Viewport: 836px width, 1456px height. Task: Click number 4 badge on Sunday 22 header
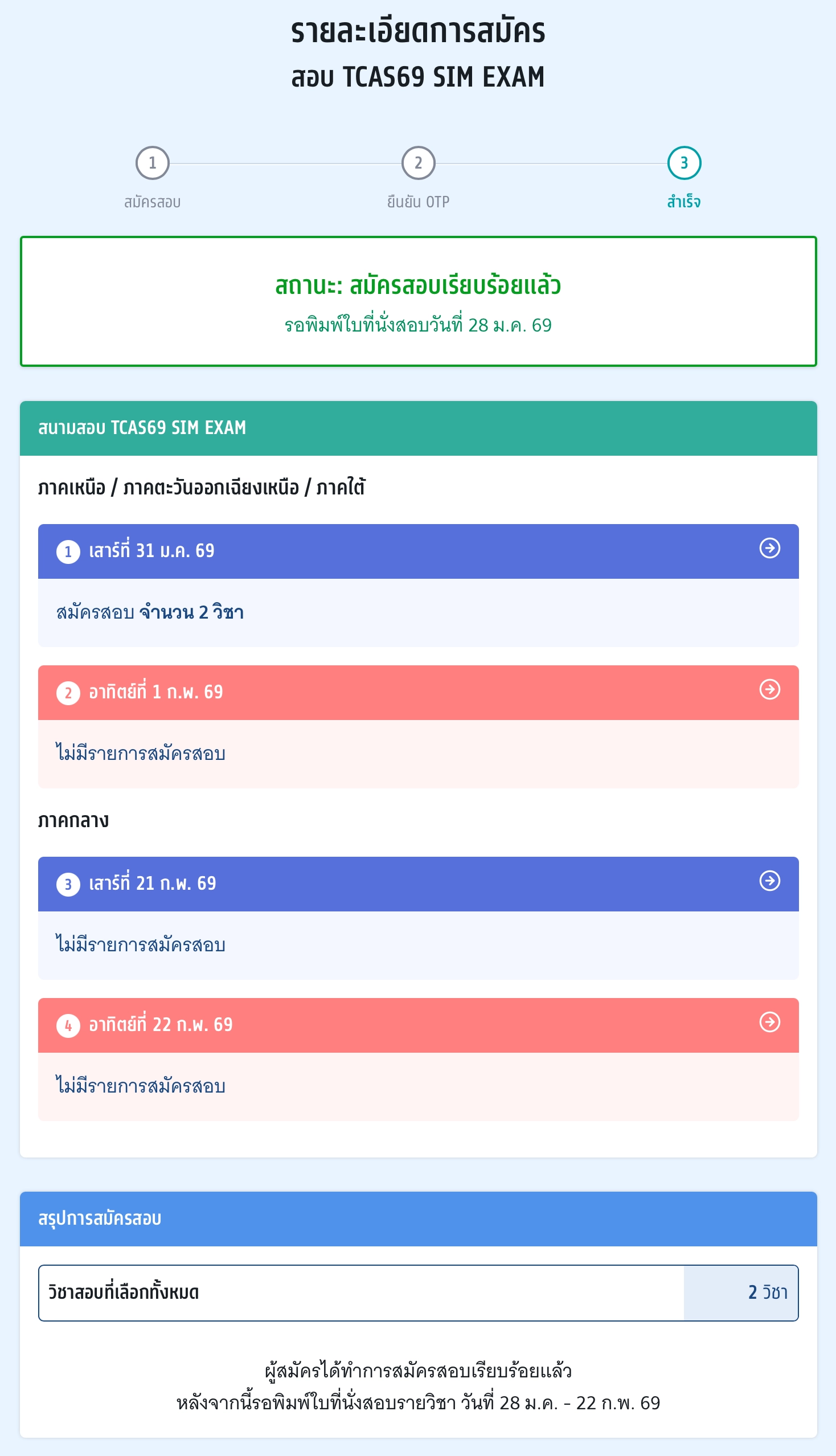pos(68,1026)
